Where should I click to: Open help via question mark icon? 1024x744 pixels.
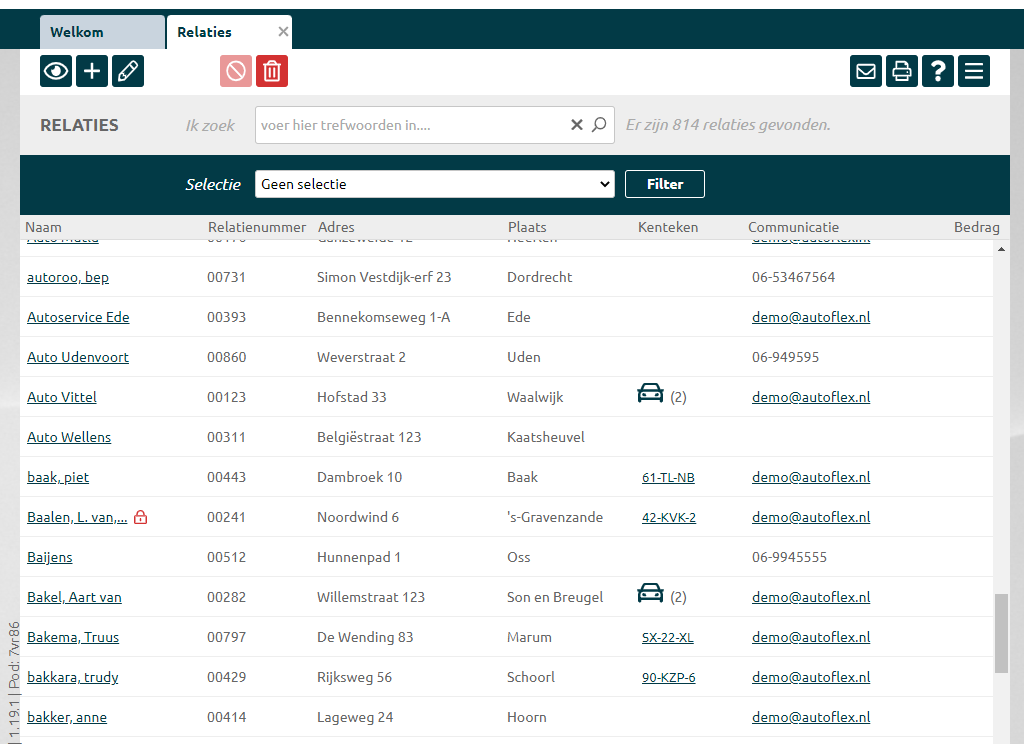click(938, 71)
